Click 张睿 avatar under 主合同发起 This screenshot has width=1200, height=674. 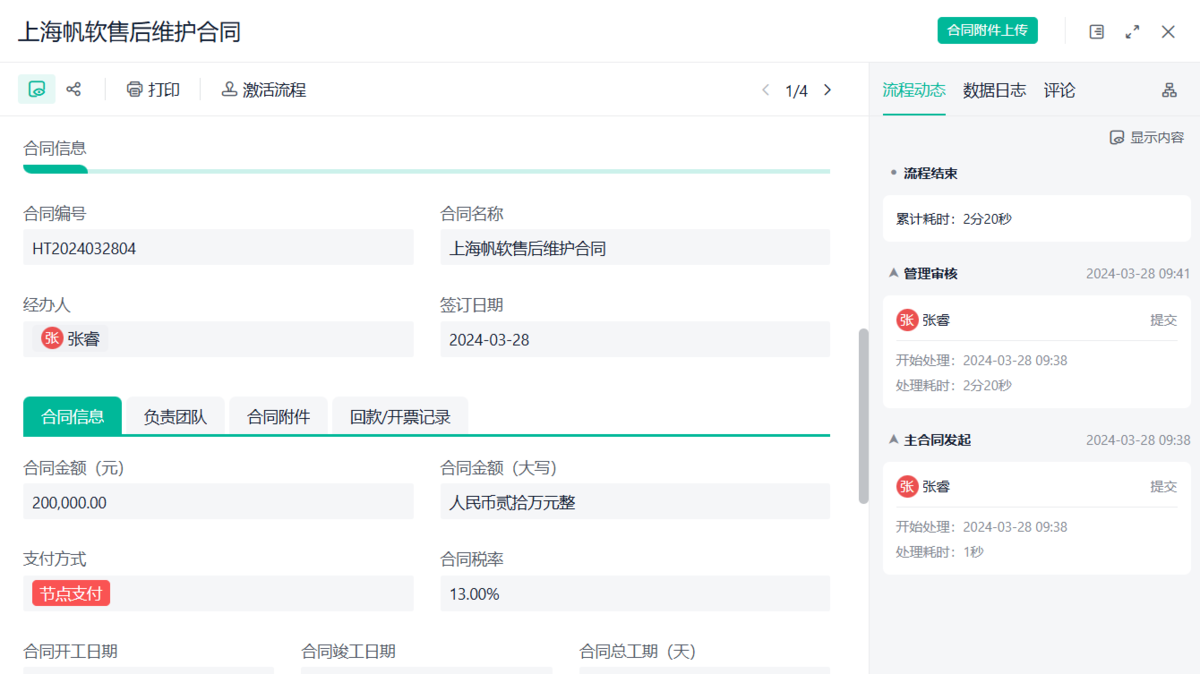(907, 487)
